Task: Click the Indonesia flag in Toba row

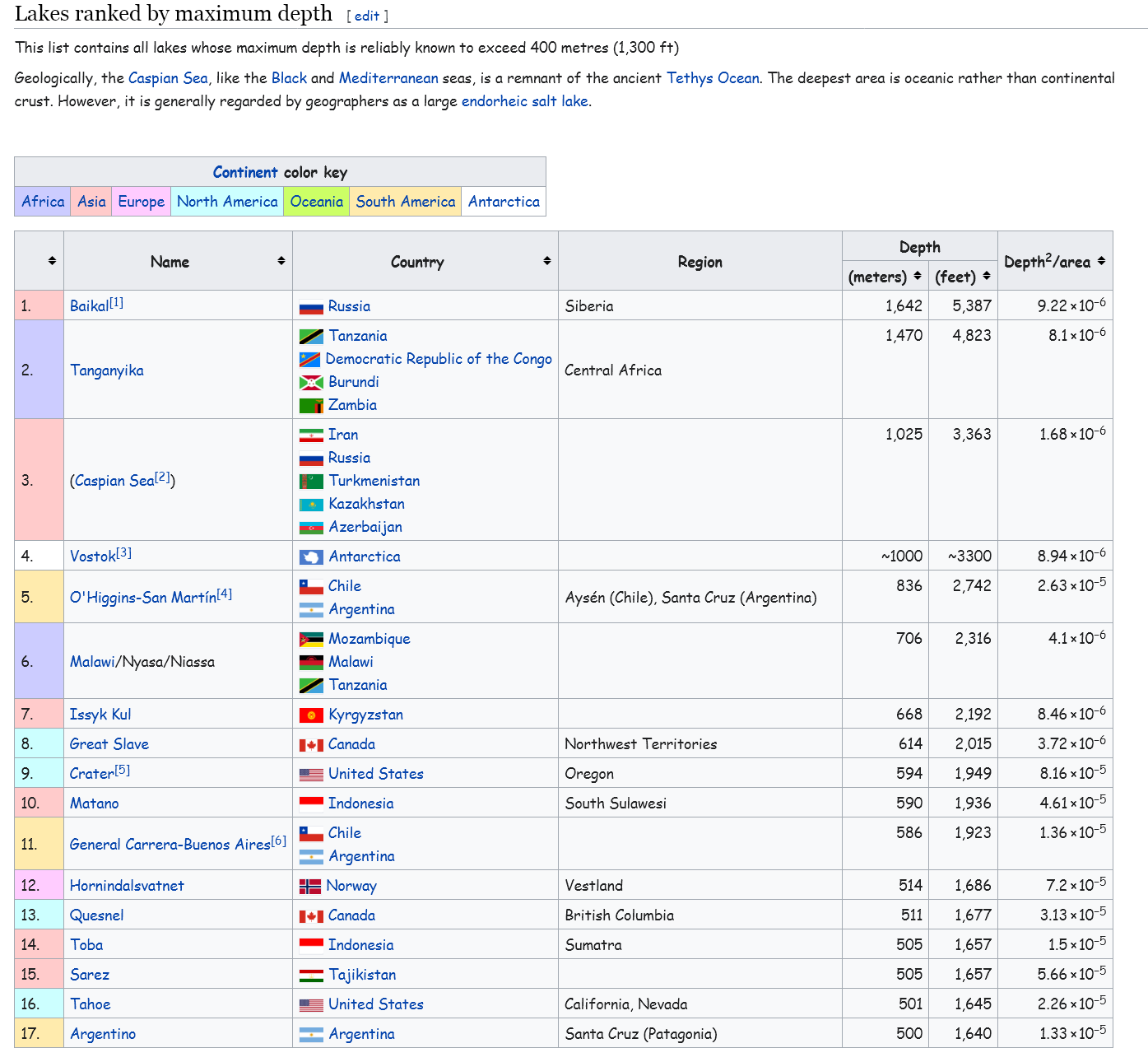Action: [311, 946]
